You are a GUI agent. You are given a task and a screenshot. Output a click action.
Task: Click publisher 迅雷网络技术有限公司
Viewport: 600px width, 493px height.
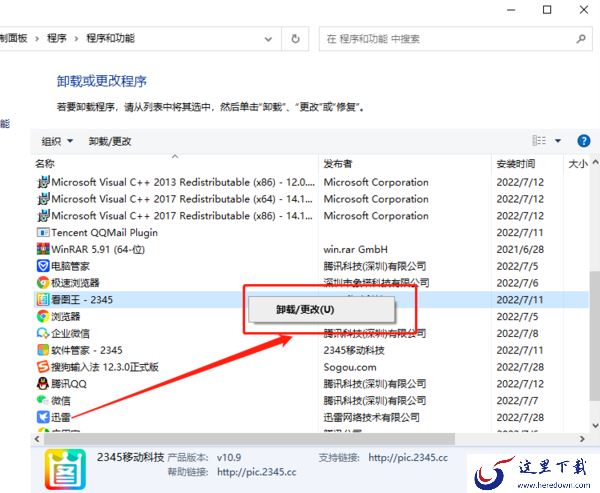372,417
